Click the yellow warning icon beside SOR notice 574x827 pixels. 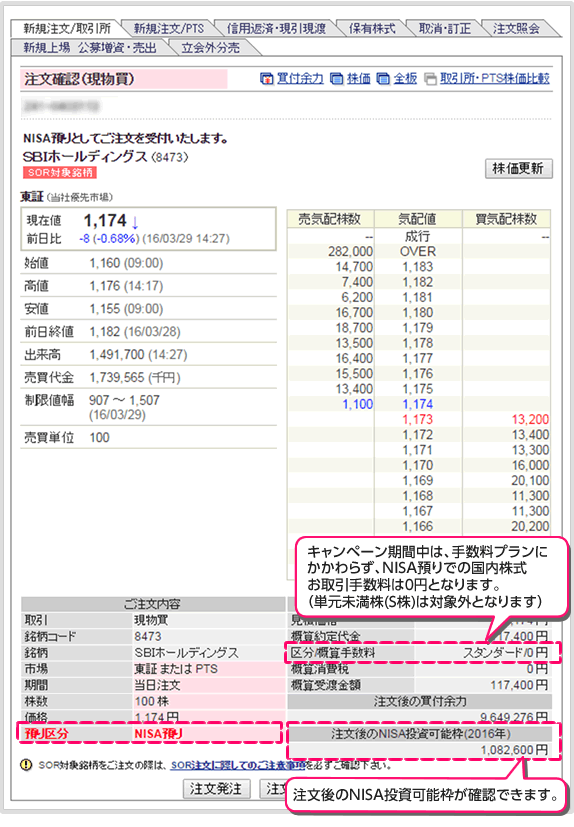click(26, 765)
